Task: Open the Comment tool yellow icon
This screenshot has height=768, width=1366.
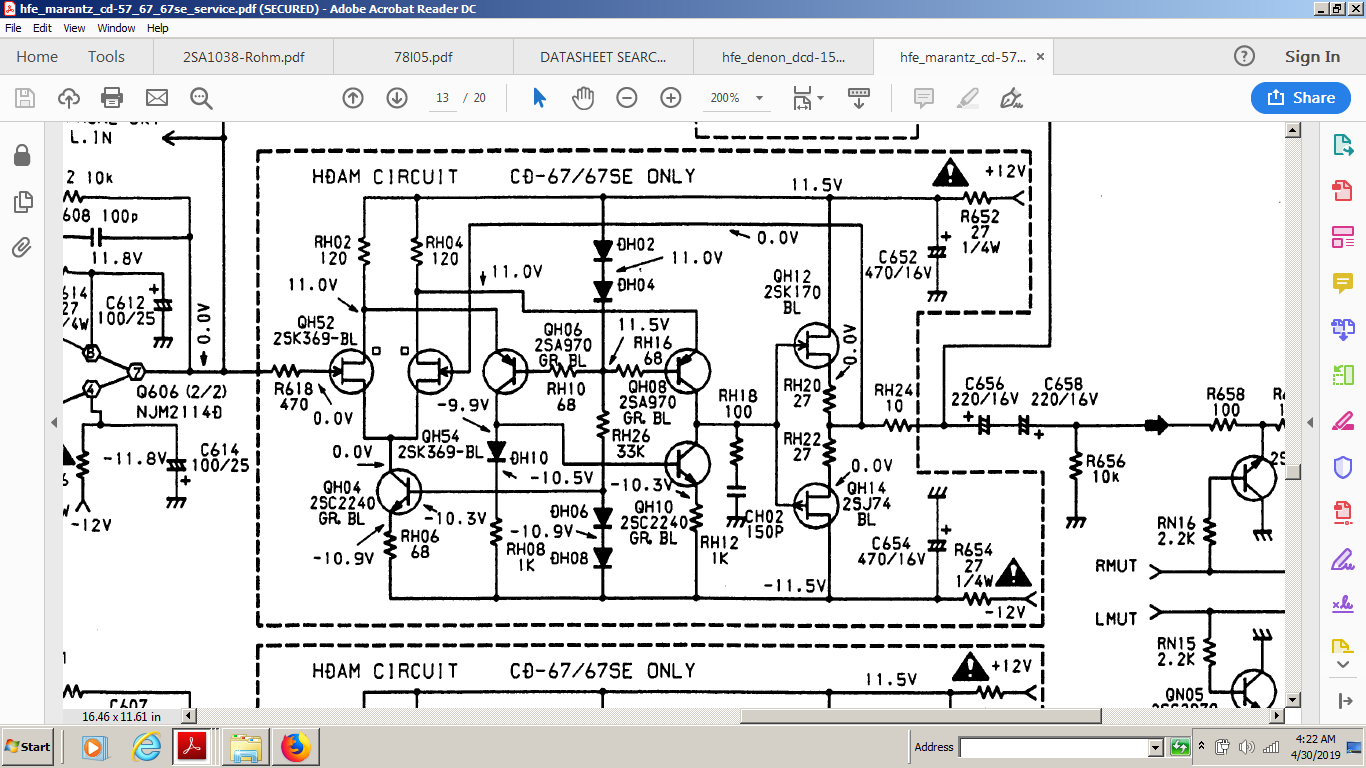Action: [x=1342, y=283]
